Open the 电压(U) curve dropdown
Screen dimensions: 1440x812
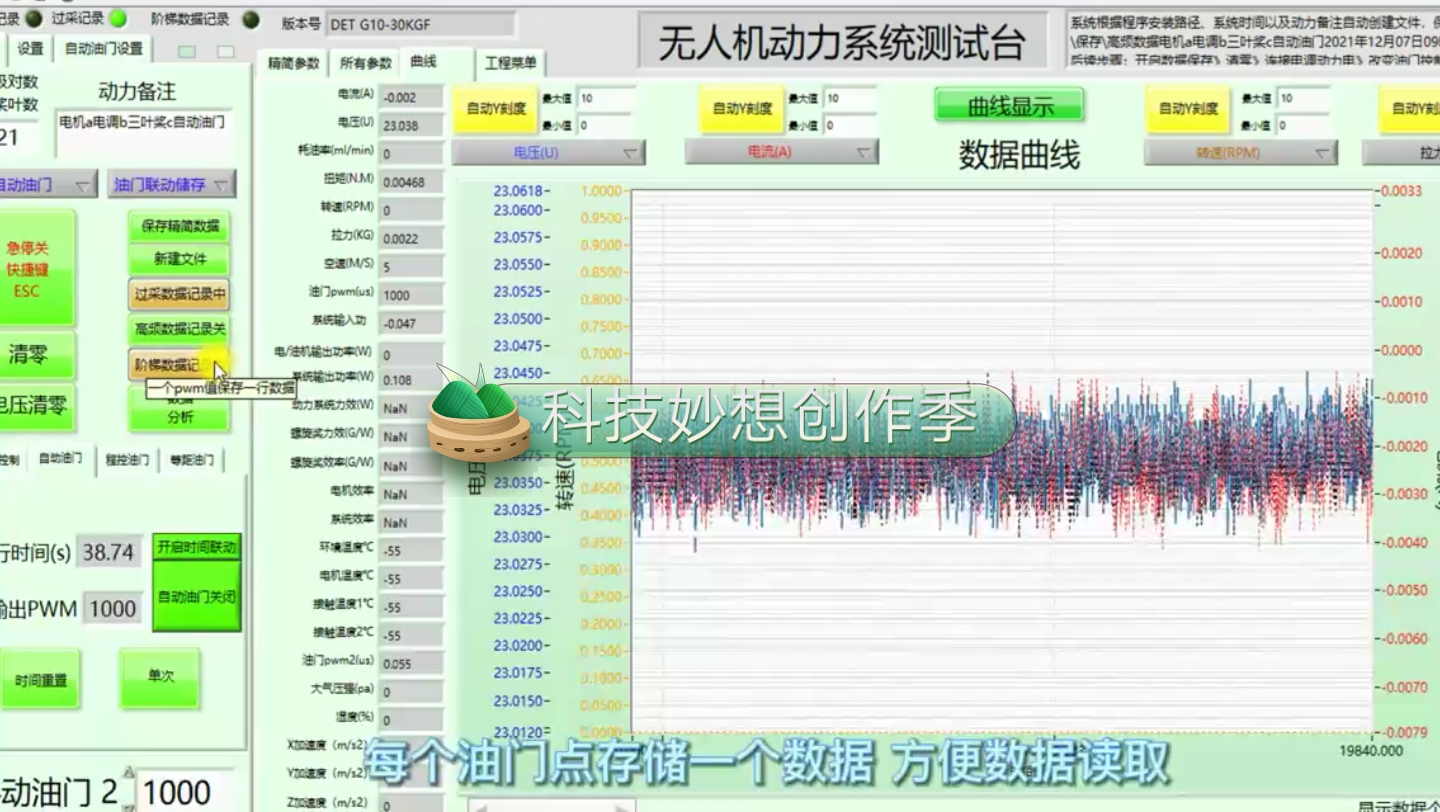(x=548, y=153)
